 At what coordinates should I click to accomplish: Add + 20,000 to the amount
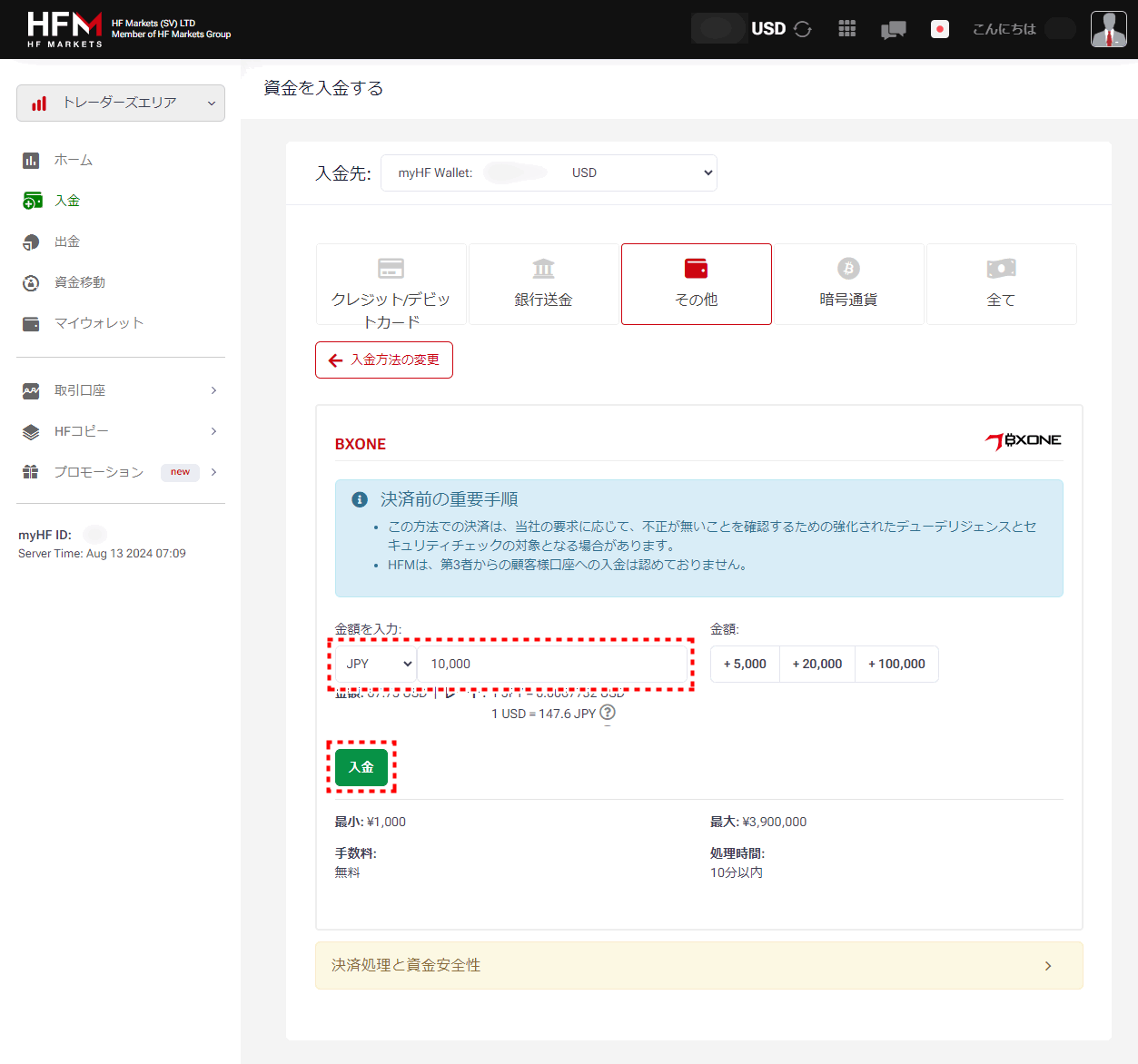coord(817,665)
